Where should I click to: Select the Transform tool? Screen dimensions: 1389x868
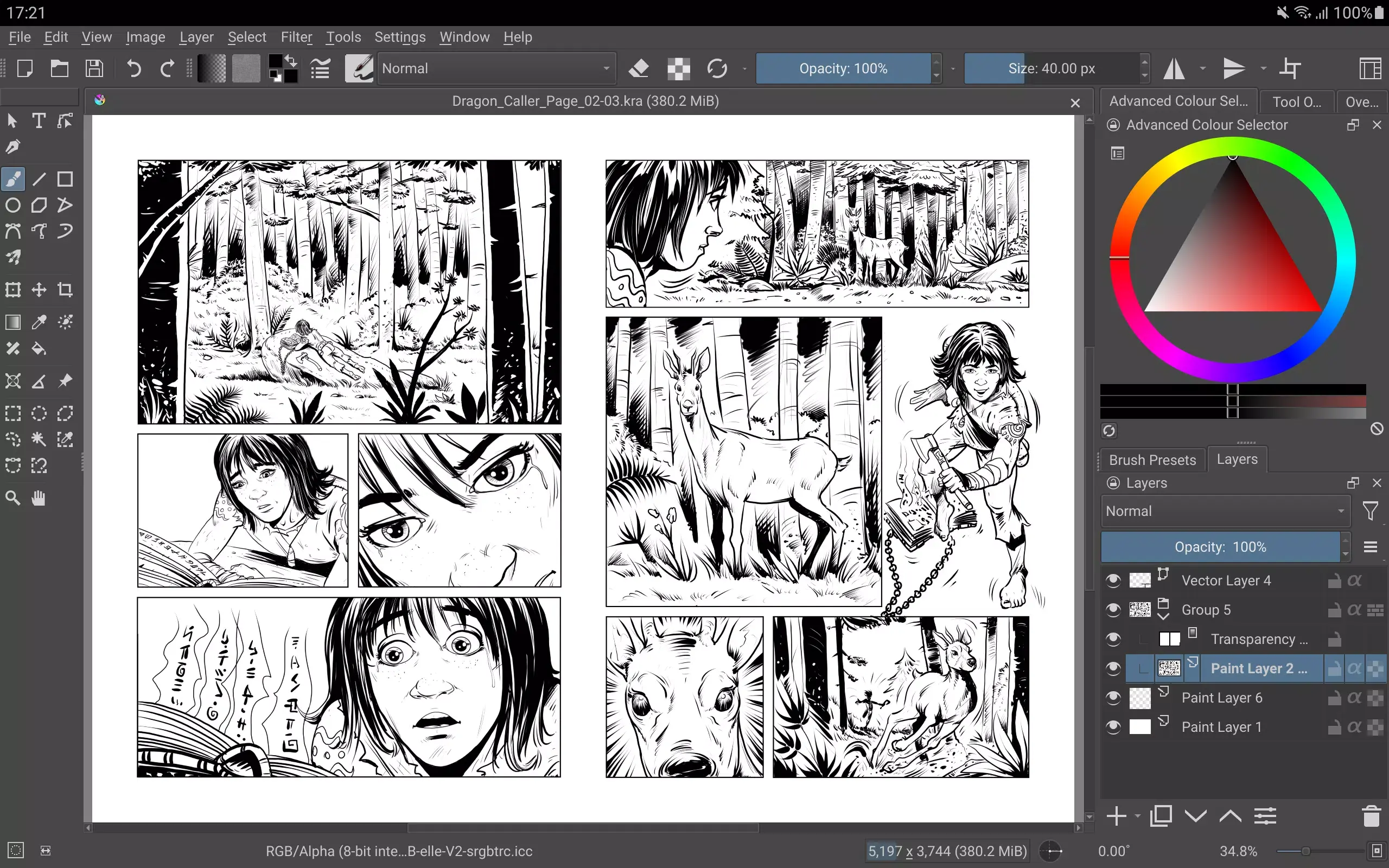12,290
